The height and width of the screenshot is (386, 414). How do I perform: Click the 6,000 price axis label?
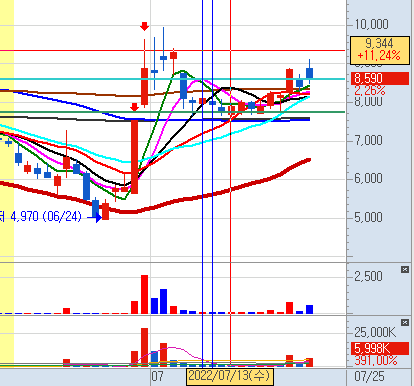[368, 178]
